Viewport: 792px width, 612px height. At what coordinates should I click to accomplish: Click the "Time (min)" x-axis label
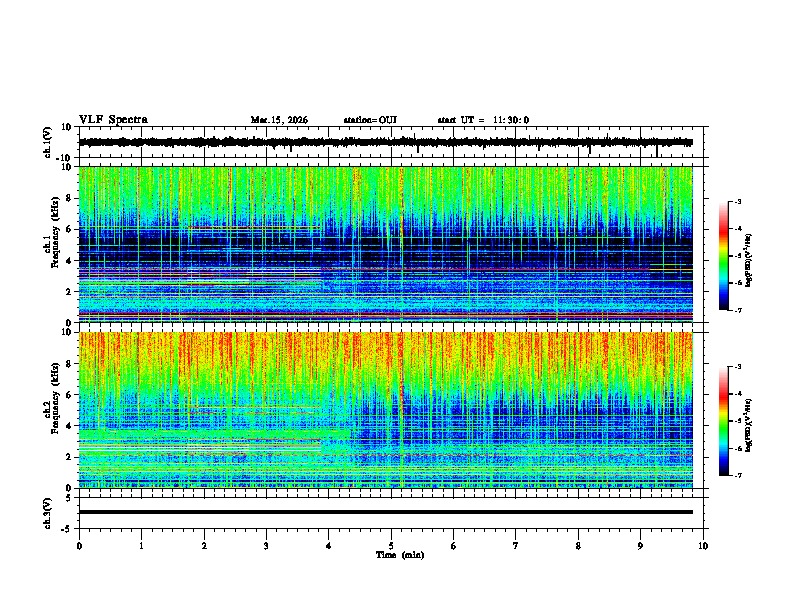pos(400,555)
